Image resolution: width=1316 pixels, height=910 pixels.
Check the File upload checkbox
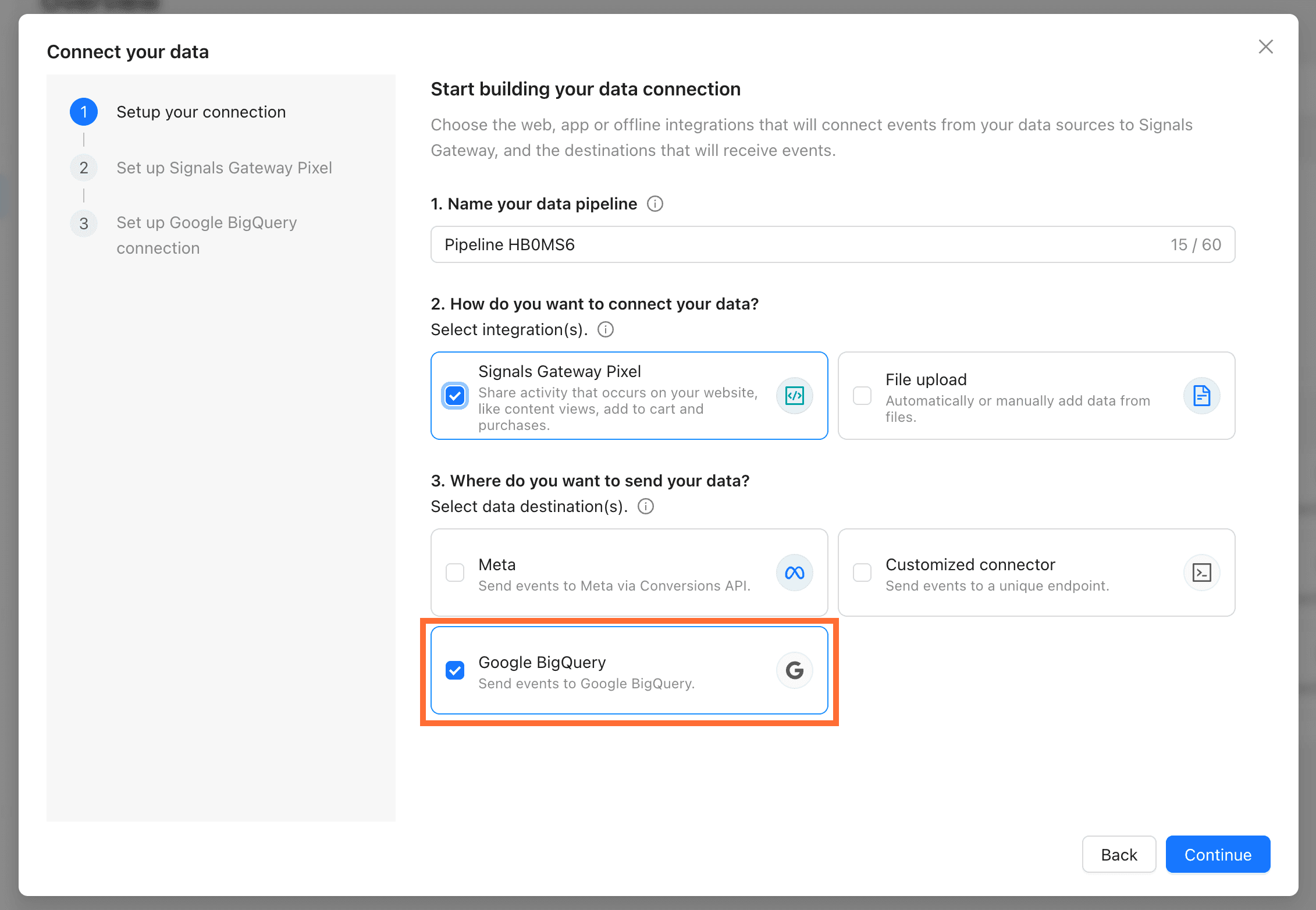862,396
